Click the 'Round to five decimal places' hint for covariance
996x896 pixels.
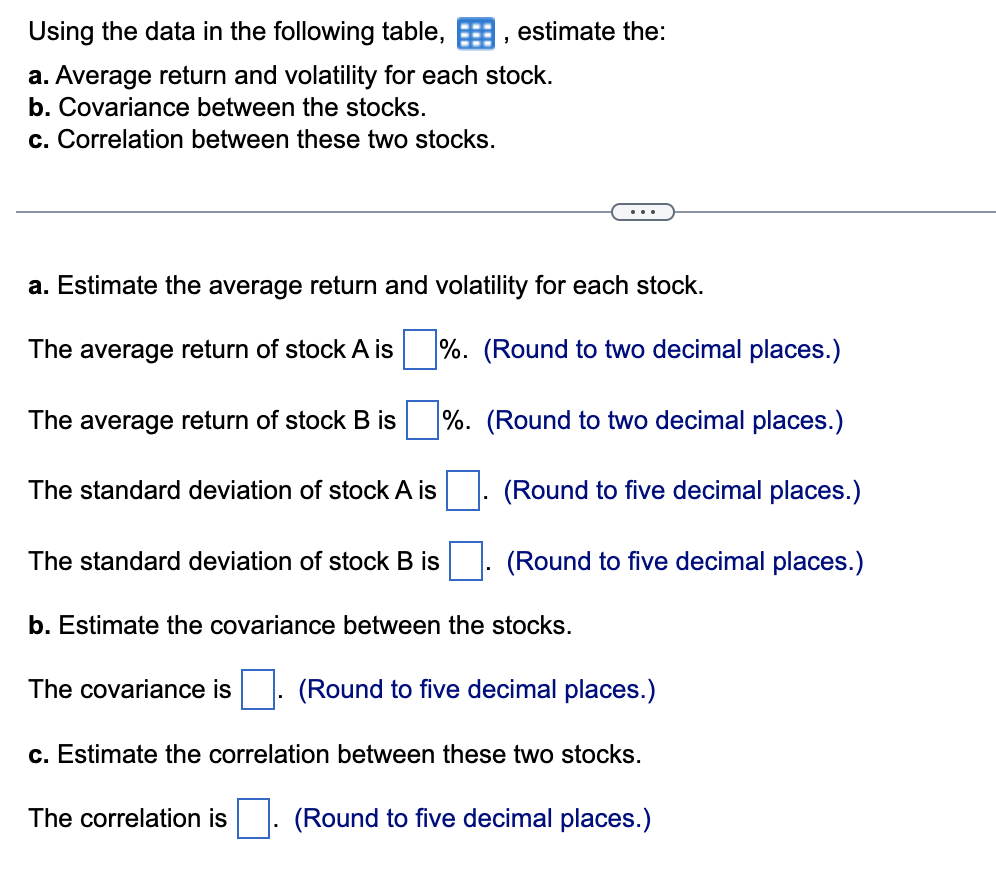pos(477,689)
